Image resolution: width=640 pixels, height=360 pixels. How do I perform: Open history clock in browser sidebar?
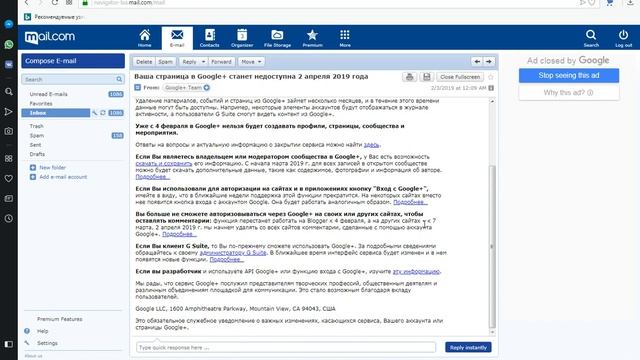point(9,218)
